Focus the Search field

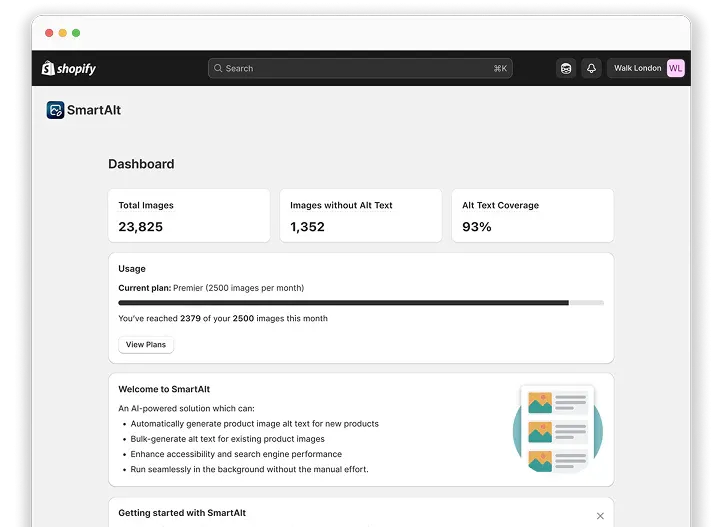(x=360, y=68)
